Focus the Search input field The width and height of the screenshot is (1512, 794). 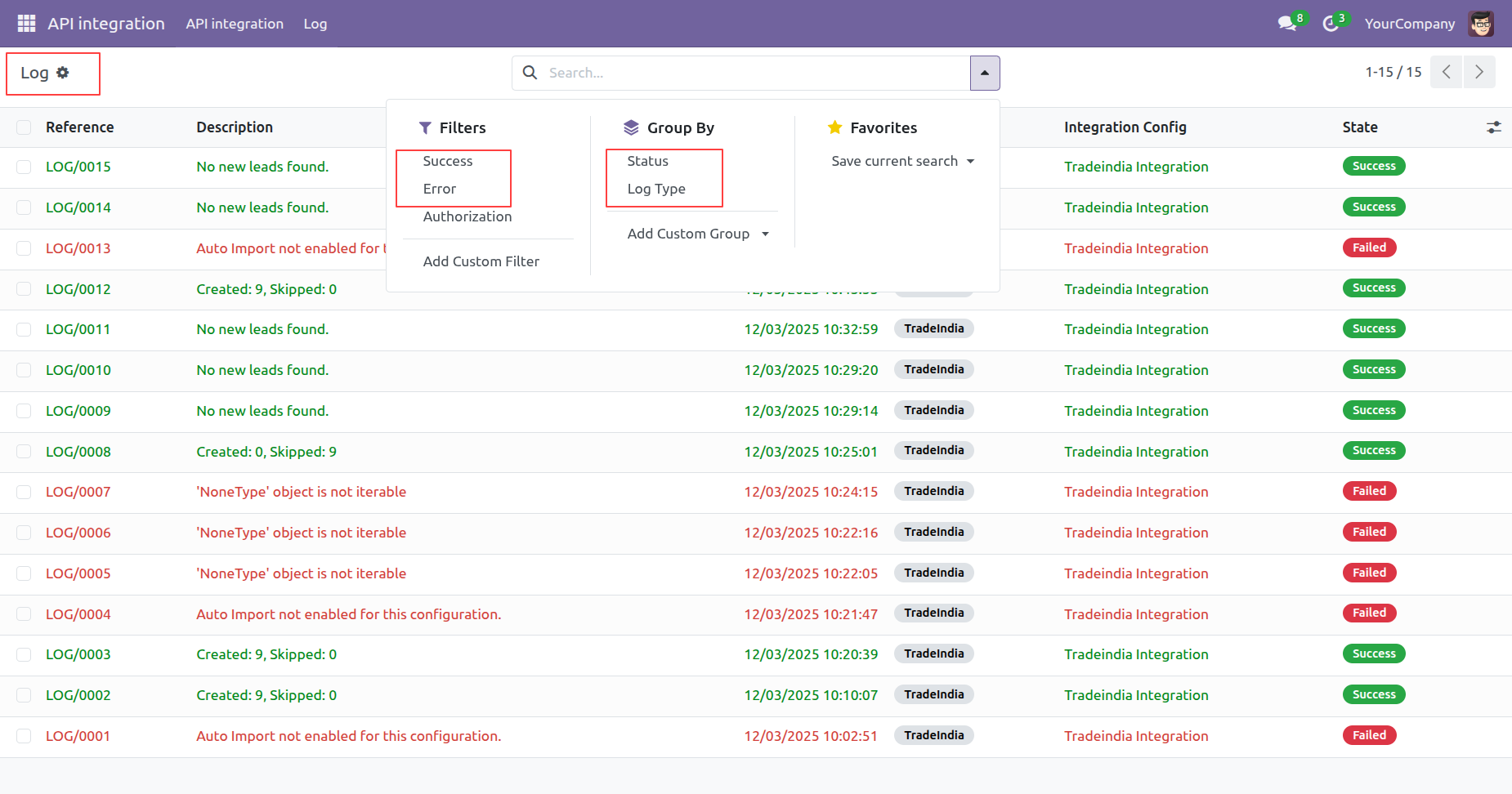tap(756, 73)
